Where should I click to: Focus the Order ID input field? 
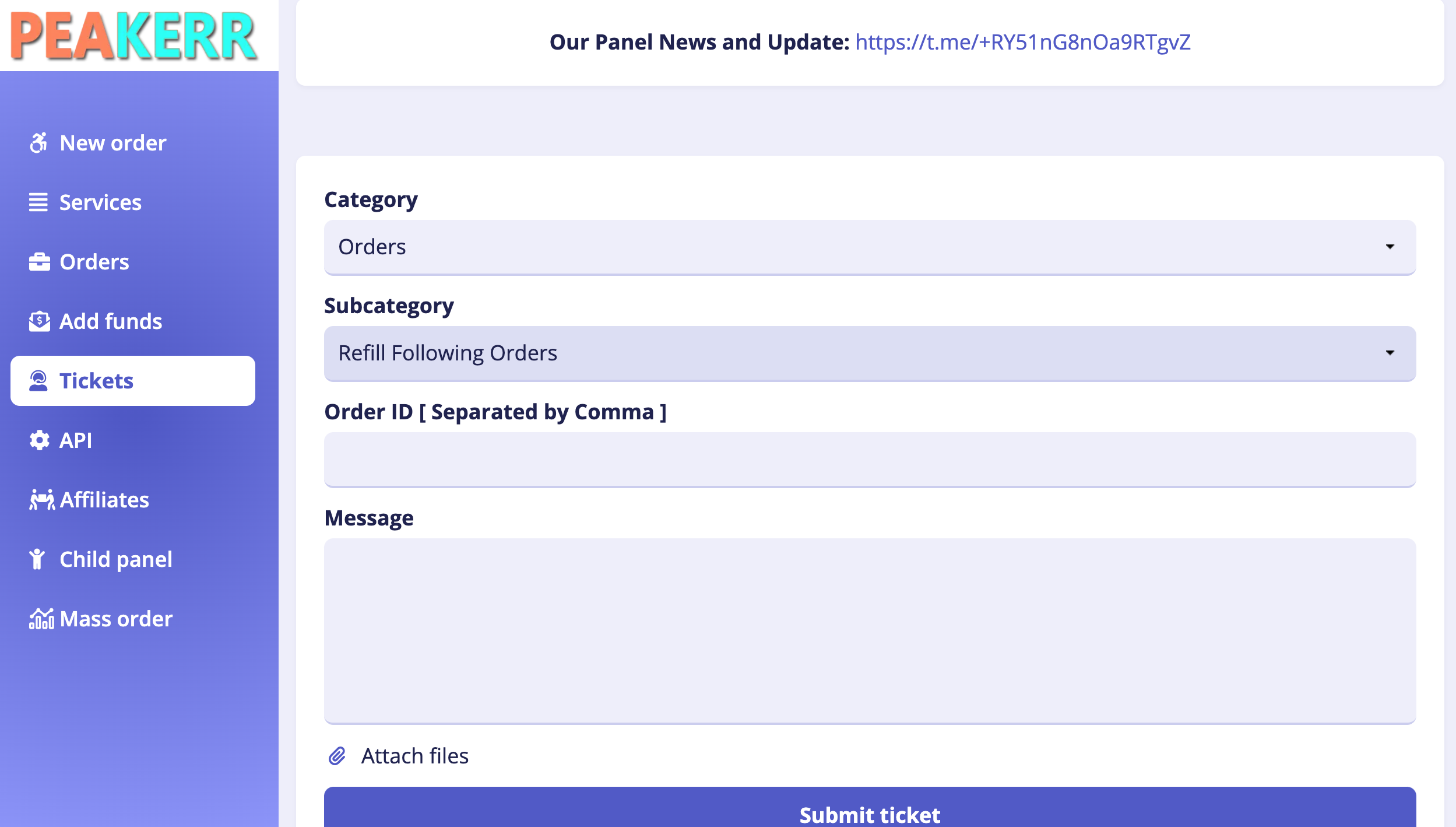870,460
